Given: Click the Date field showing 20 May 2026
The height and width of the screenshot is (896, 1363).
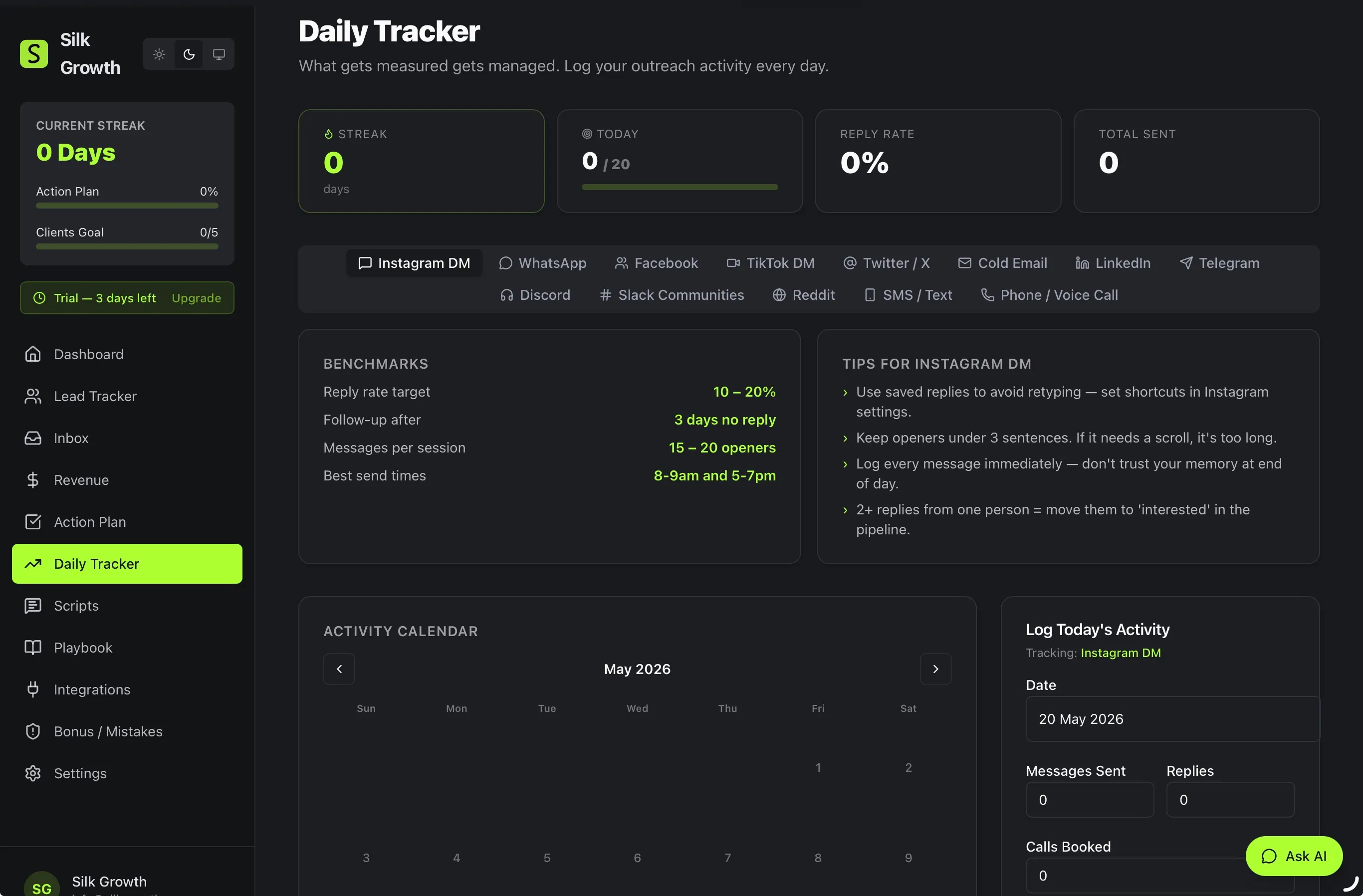Looking at the screenshot, I should click(x=1172, y=719).
